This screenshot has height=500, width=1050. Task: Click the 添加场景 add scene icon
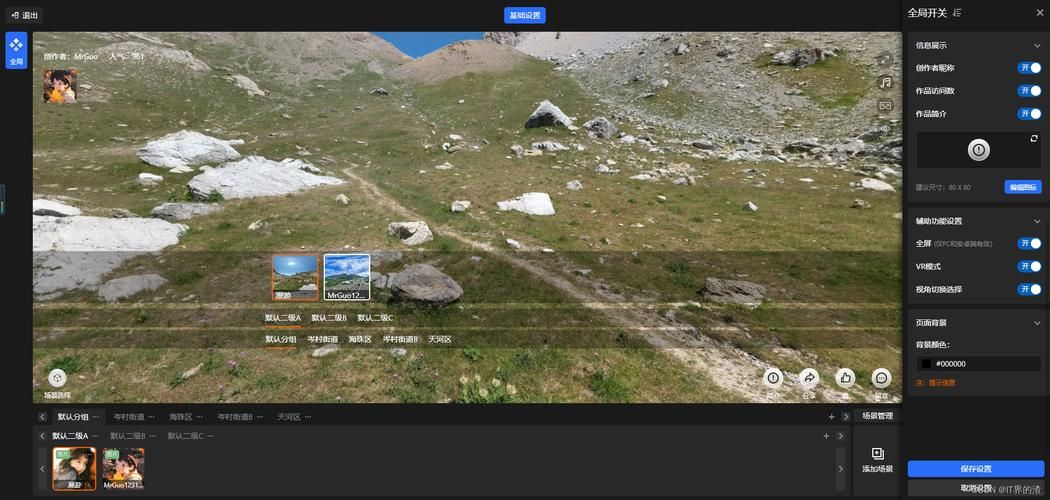877,454
